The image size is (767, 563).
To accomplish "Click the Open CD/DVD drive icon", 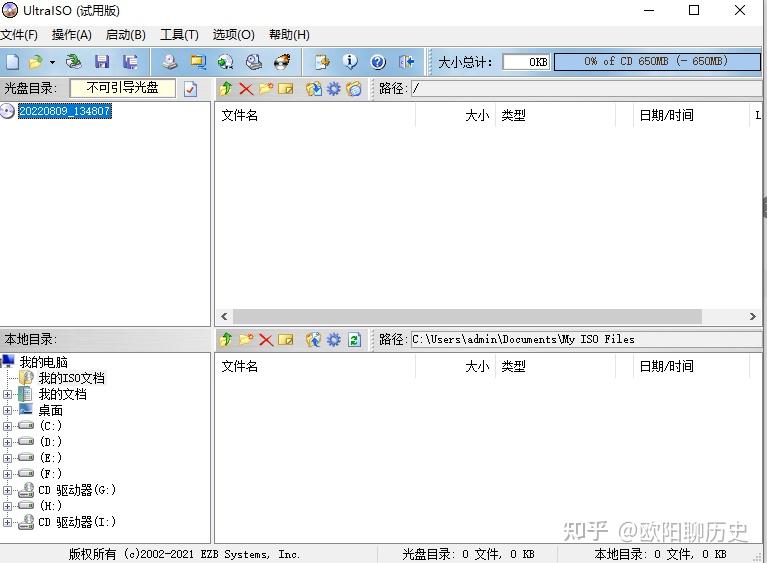I will 74,62.
